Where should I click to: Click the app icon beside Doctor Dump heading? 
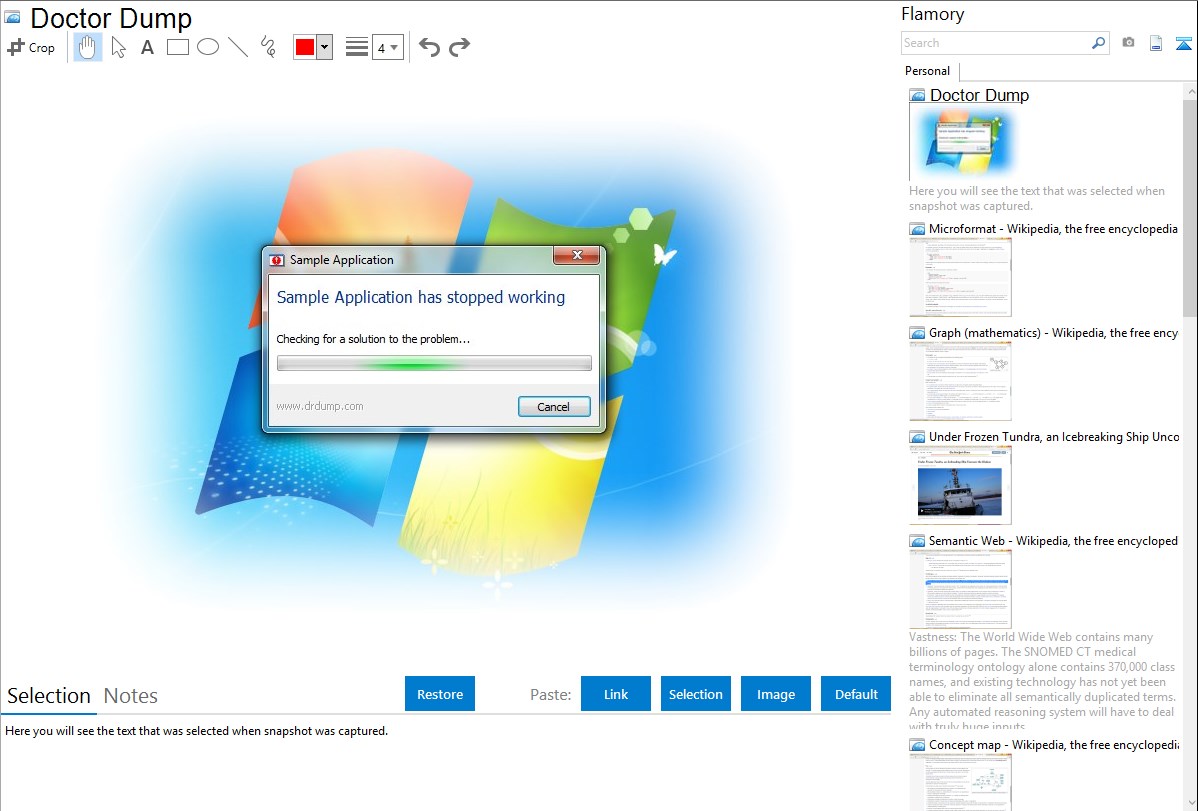click(12, 17)
